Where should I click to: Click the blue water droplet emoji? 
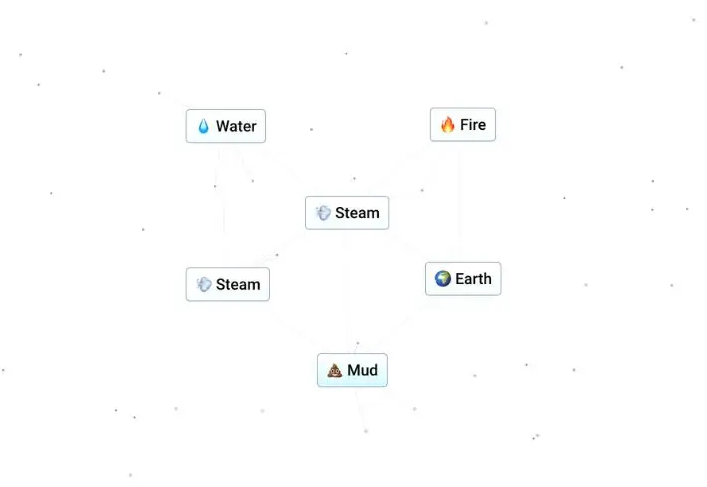pyautogui.click(x=203, y=126)
